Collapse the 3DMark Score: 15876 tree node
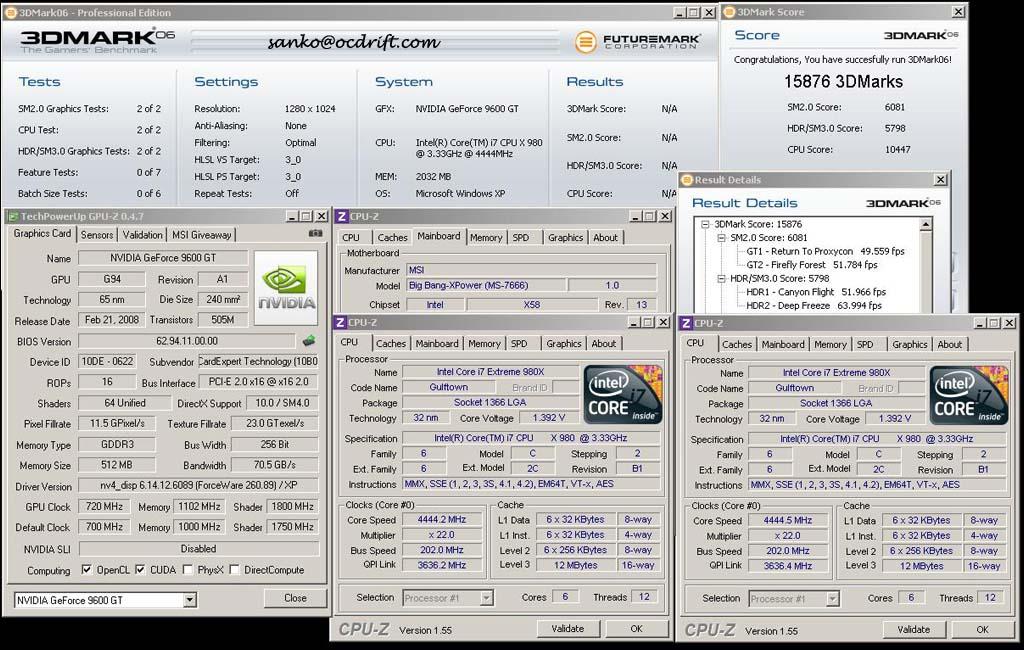Screen dimensions: 1024x650 pyautogui.click(x=705, y=224)
